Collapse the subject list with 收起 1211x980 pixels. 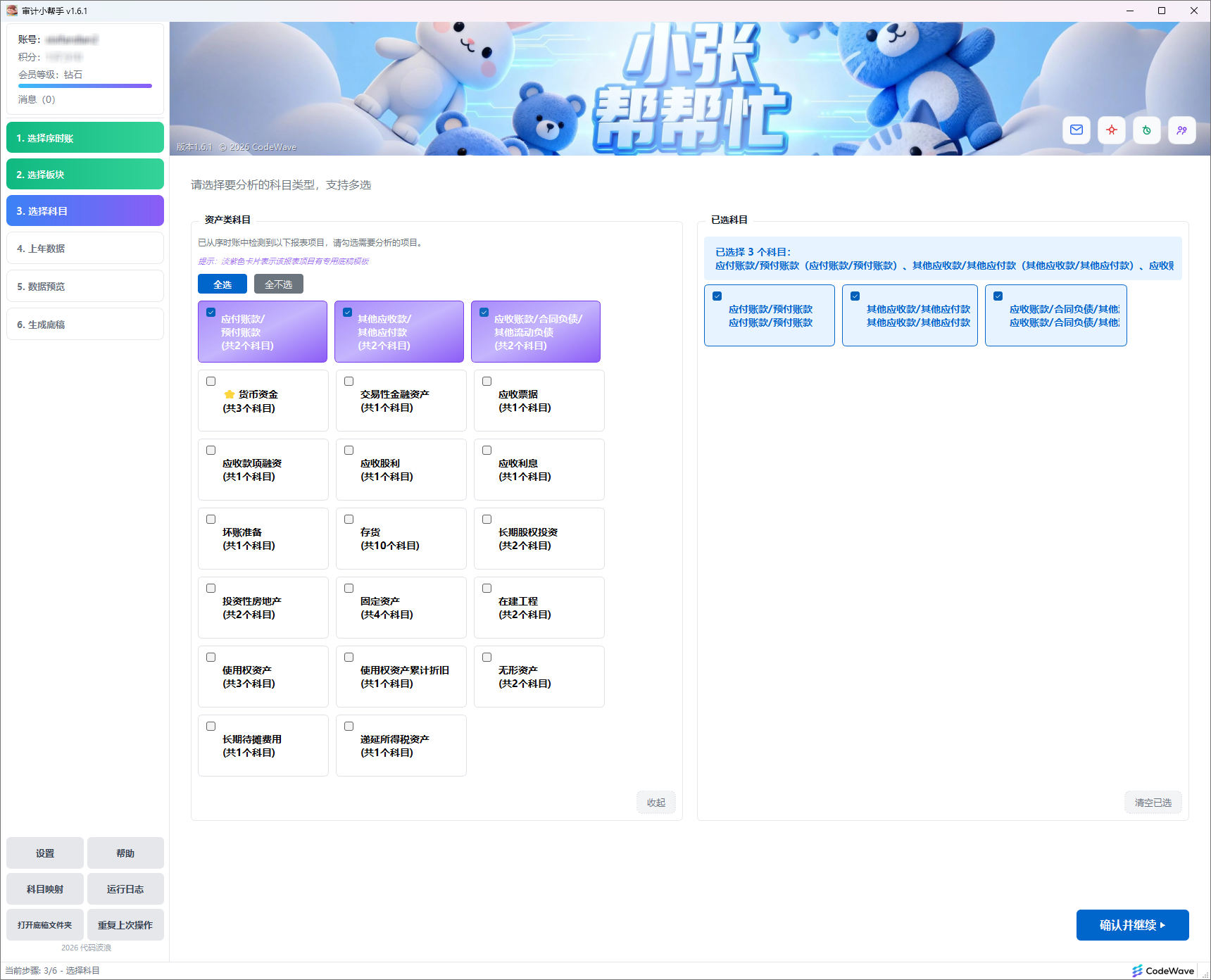pos(655,803)
